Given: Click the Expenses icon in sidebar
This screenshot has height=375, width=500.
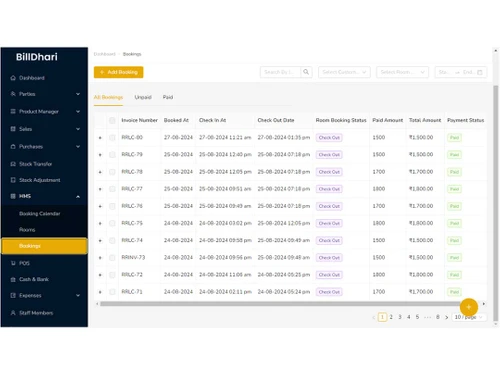Looking at the screenshot, I should click(x=13, y=295).
